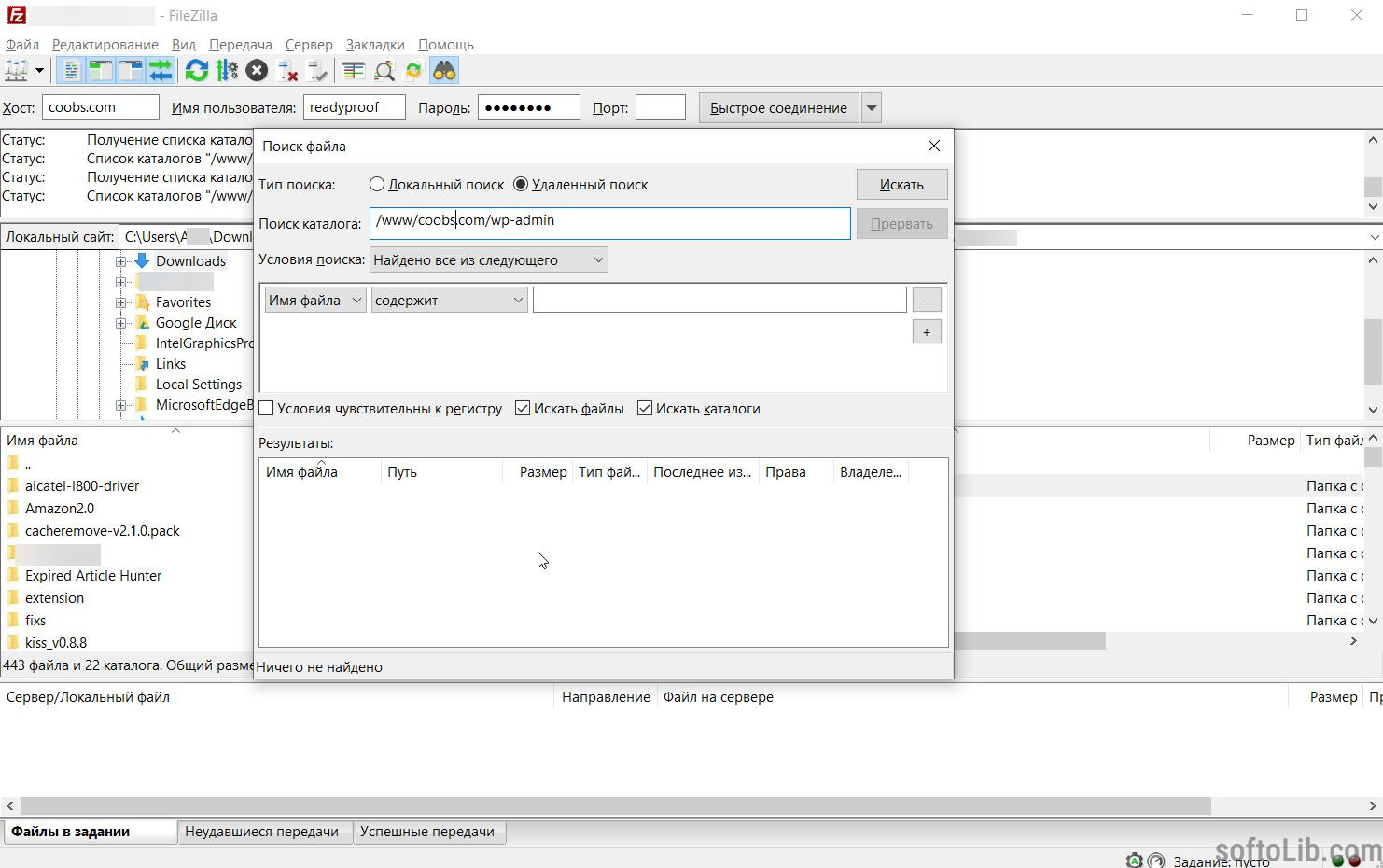Open Условия поиска dropdown
The width and height of the screenshot is (1383, 868).
[489, 260]
